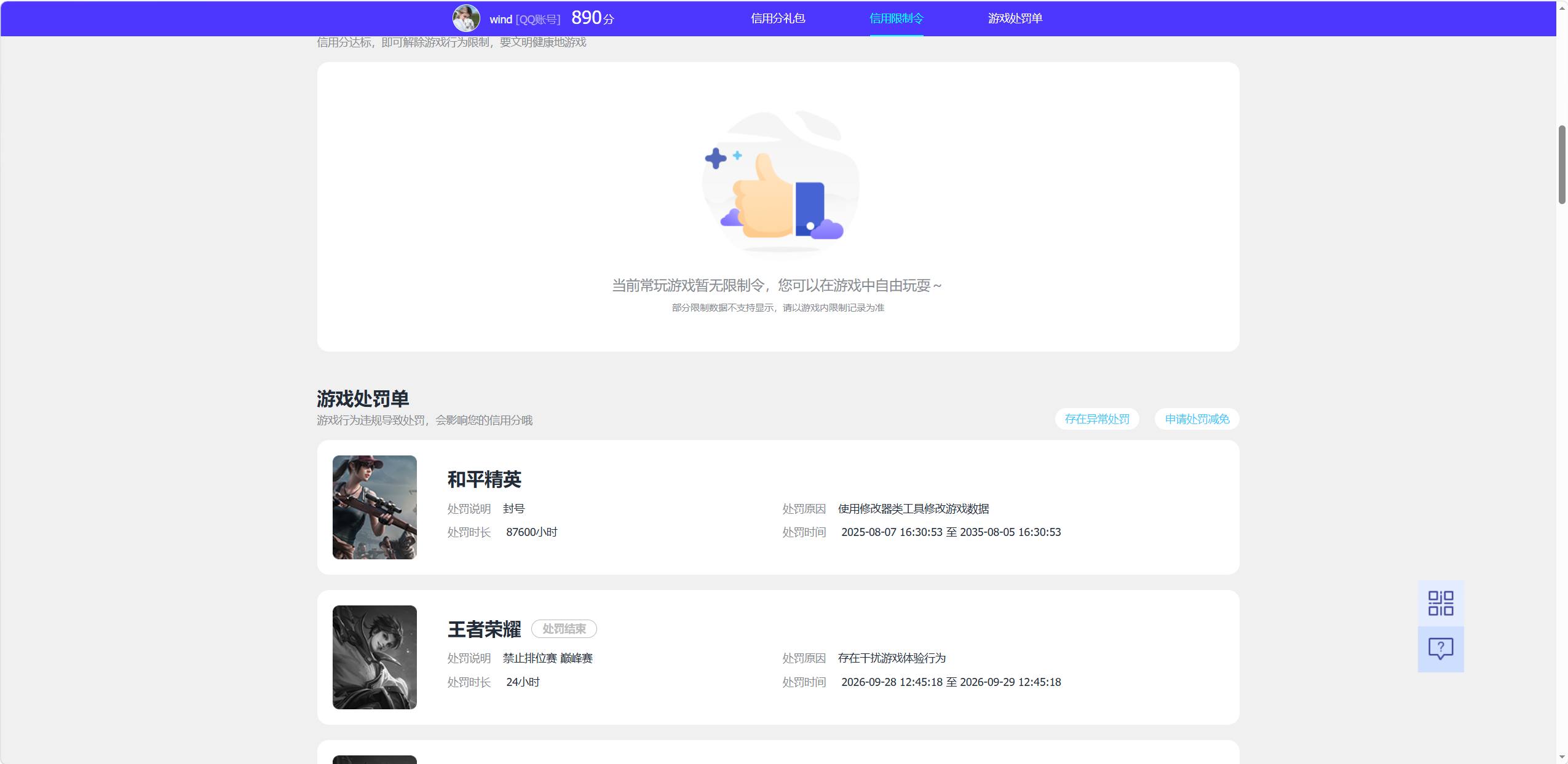Click the 存在异常处罚 button
Viewport: 1568px width, 764px height.
click(x=1097, y=419)
